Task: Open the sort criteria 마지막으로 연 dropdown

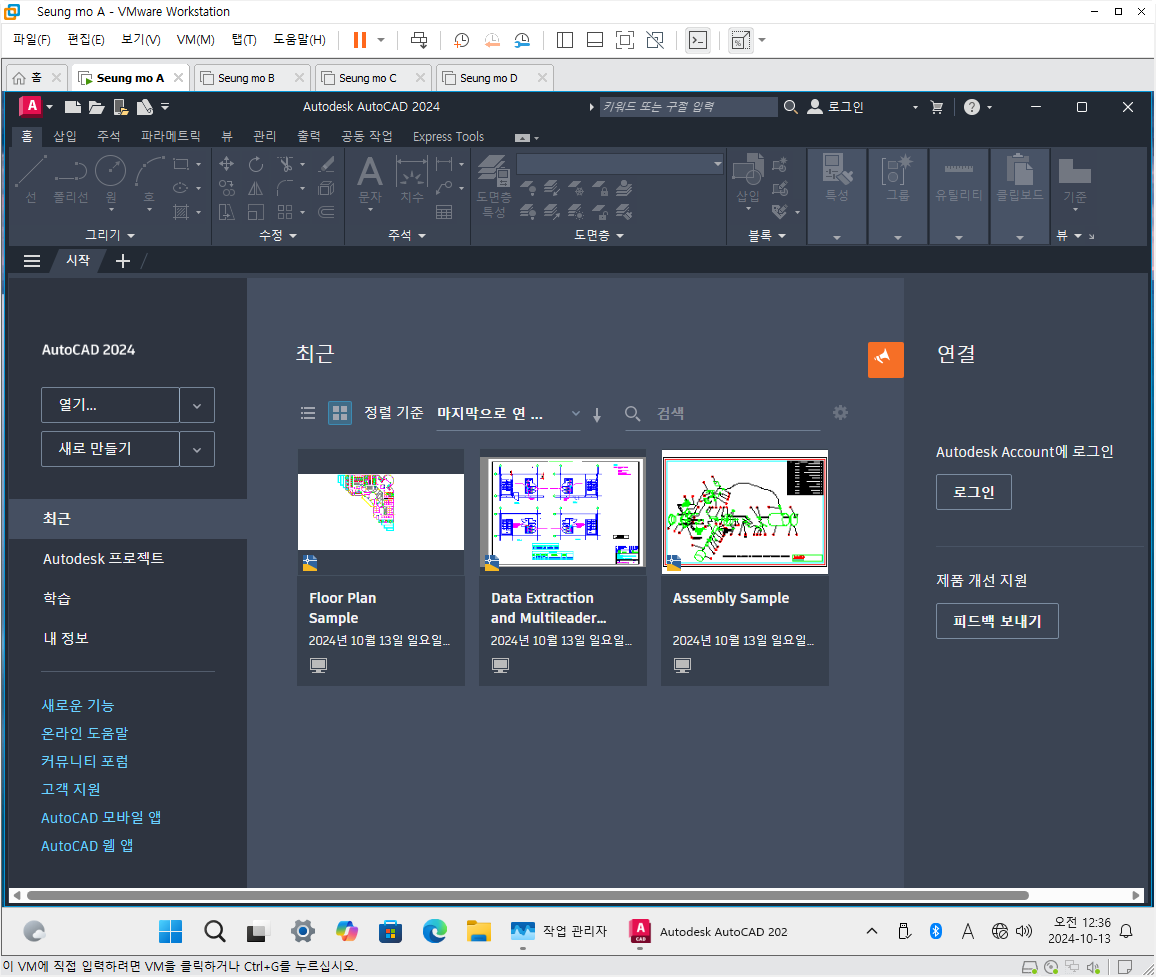Action: pos(508,414)
